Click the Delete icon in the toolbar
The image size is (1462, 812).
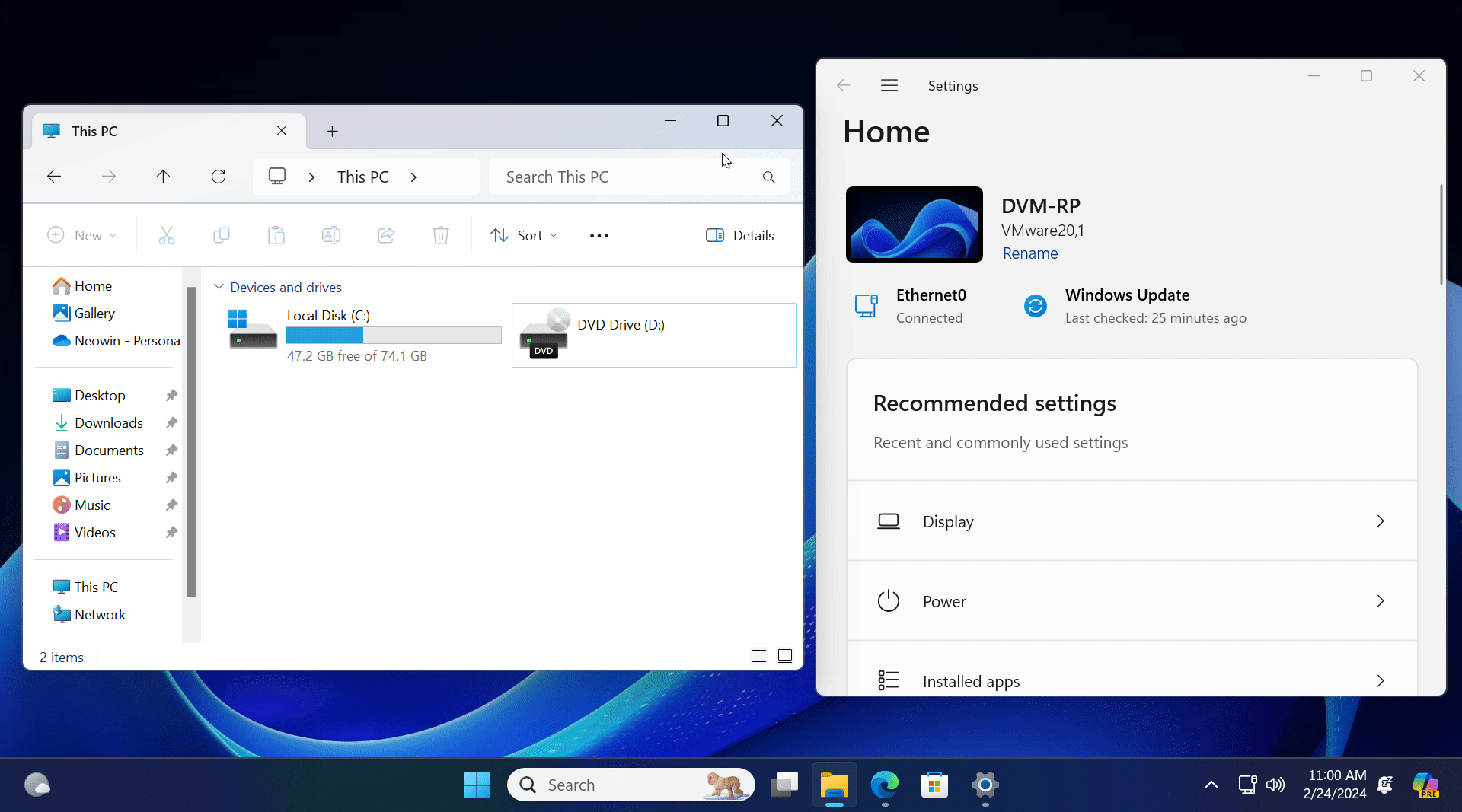tap(440, 235)
